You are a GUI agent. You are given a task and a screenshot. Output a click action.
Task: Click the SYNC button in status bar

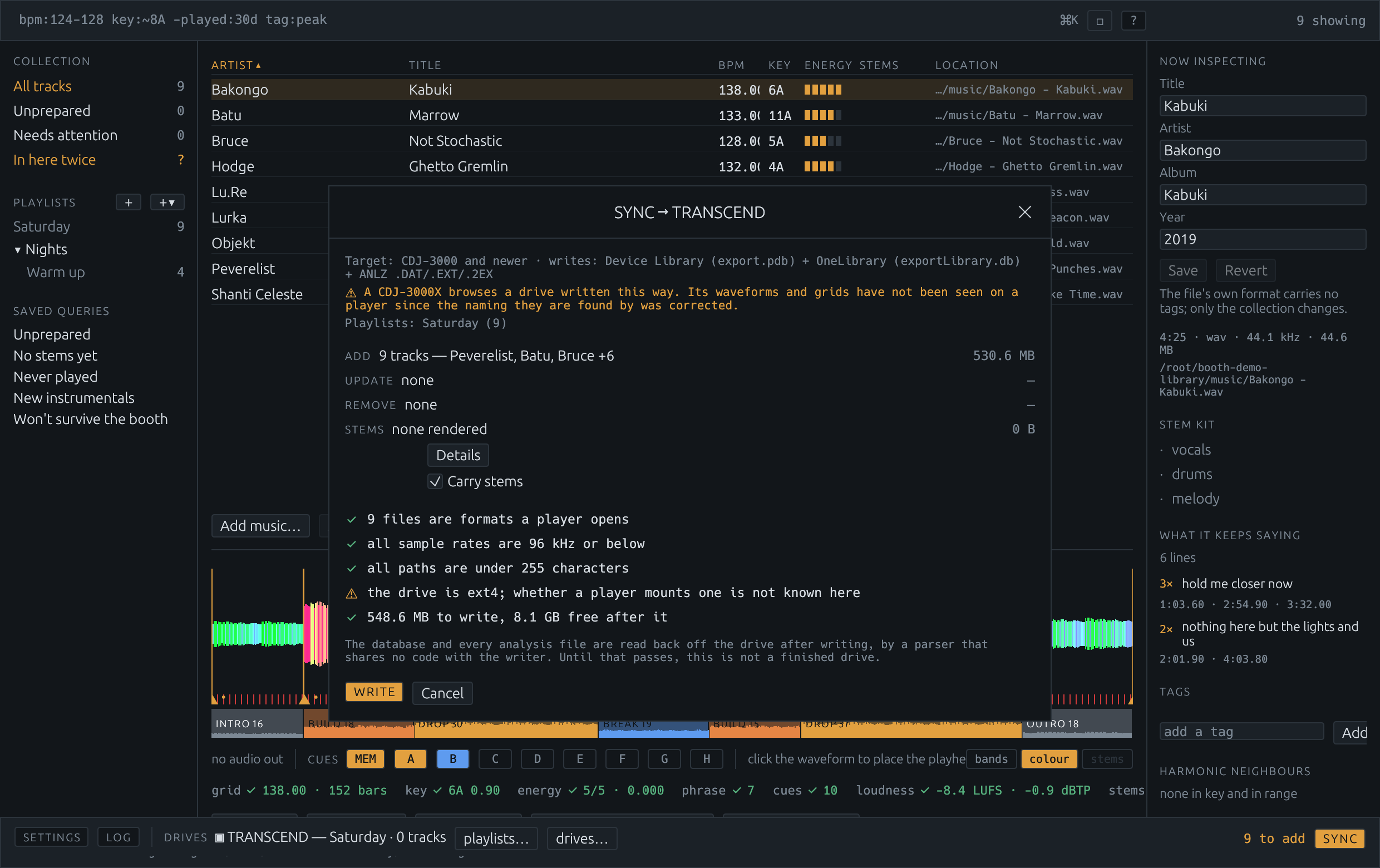coord(1339,838)
